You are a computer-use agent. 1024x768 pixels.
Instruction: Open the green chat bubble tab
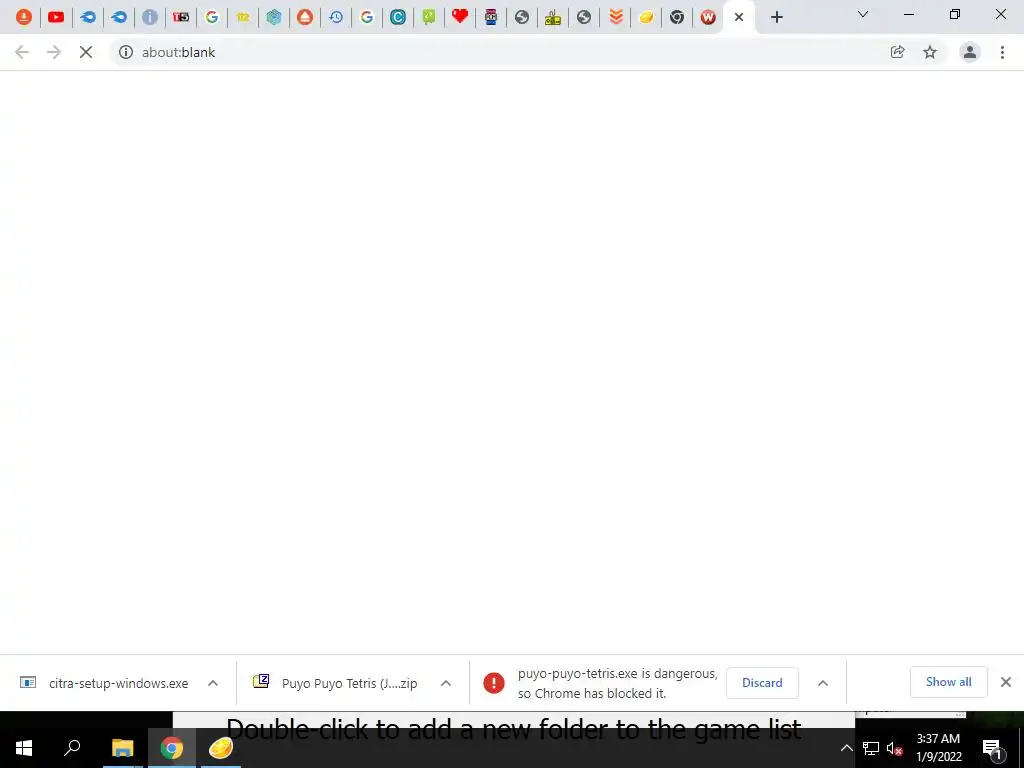click(428, 17)
